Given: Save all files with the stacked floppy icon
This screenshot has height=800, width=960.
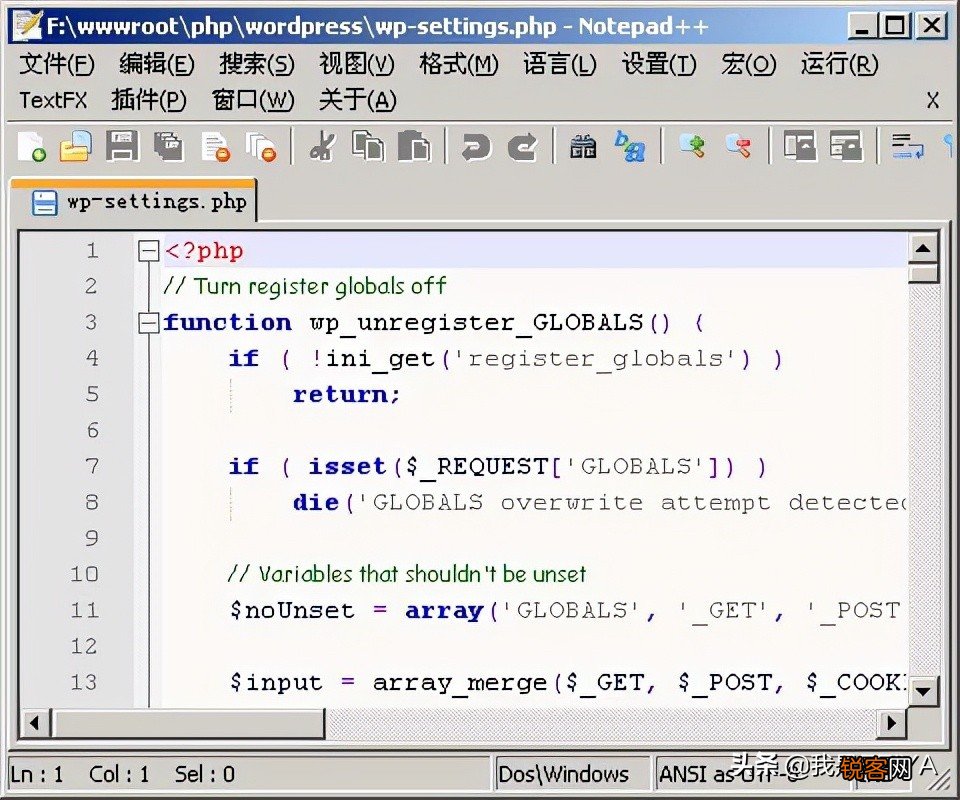Looking at the screenshot, I should pyautogui.click(x=169, y=146).
